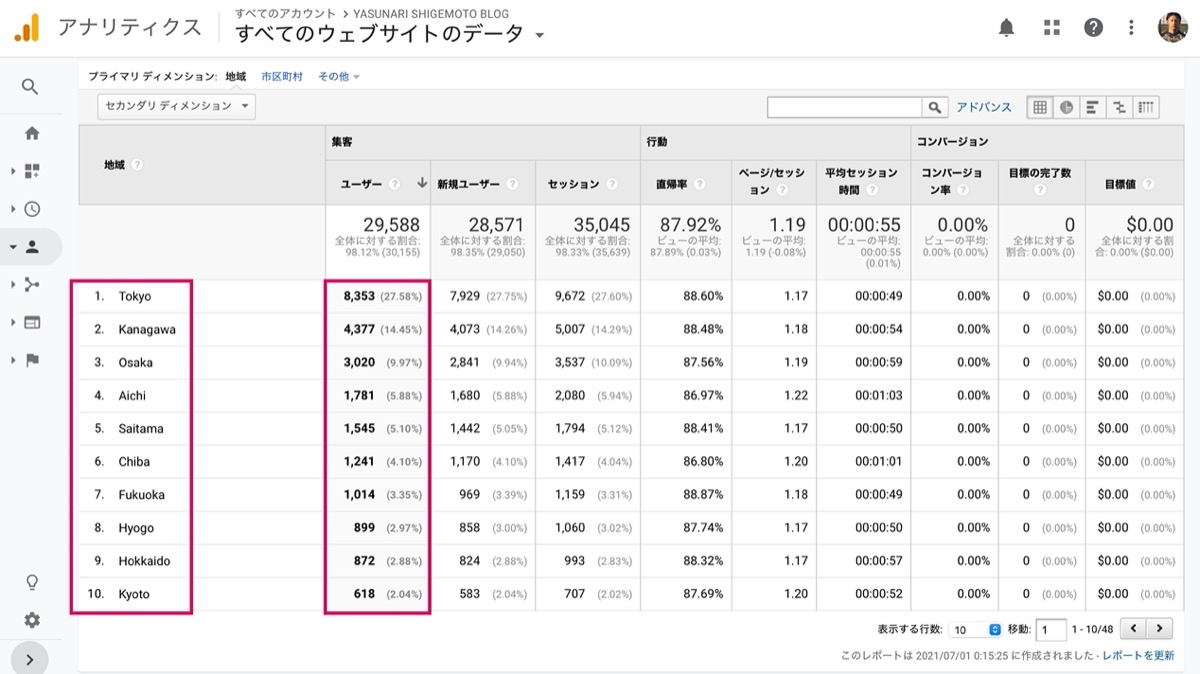This screenshot has height=674, width=1200.
Task: Click the レポートを更新 link
Action: coord(1139,655)
